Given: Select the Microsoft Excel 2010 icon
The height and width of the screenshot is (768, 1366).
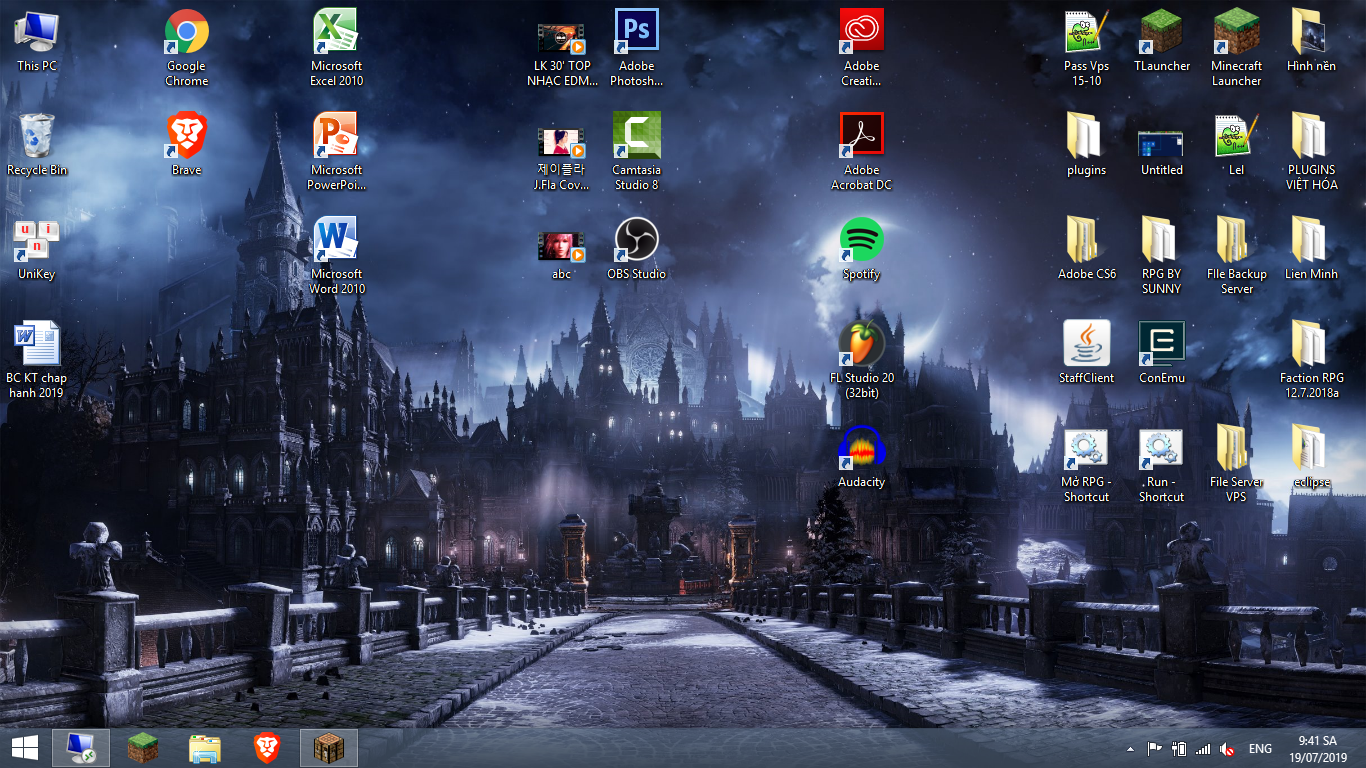Looking at the screenshot, I should click(x=336, y=32).
